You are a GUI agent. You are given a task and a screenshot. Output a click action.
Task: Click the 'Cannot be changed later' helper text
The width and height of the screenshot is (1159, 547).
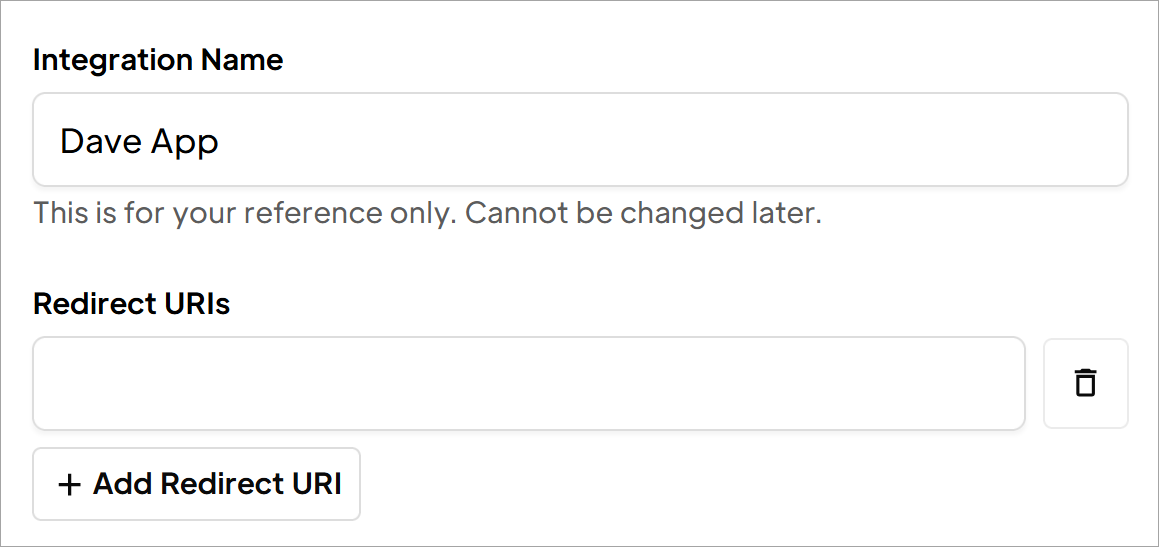(x=644, y=214)
